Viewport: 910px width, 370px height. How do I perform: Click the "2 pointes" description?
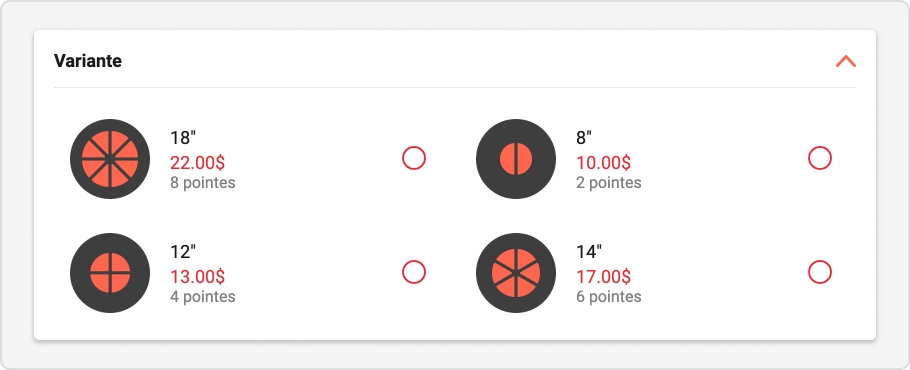(609, 183)
